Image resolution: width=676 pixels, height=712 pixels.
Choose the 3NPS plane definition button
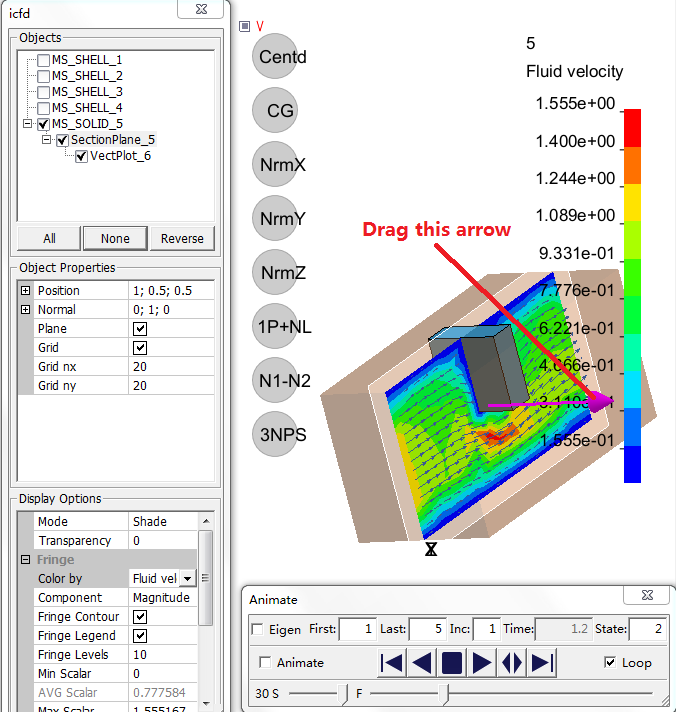click(282, 435)
